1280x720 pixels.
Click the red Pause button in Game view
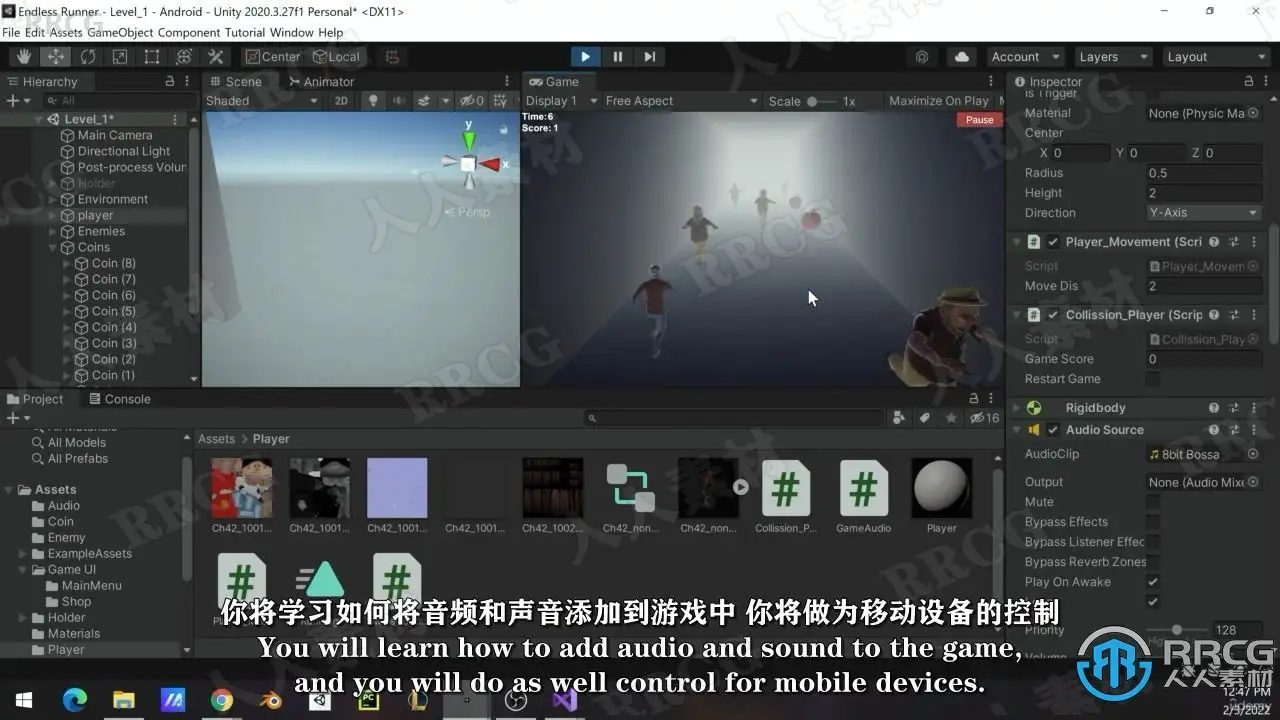click(980, 120)
